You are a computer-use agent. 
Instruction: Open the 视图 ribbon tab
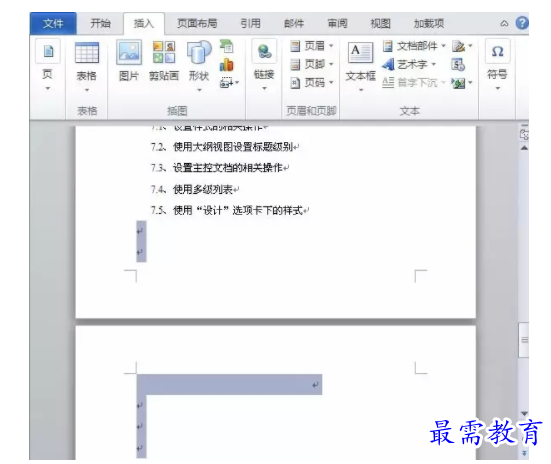pos(381,24)
